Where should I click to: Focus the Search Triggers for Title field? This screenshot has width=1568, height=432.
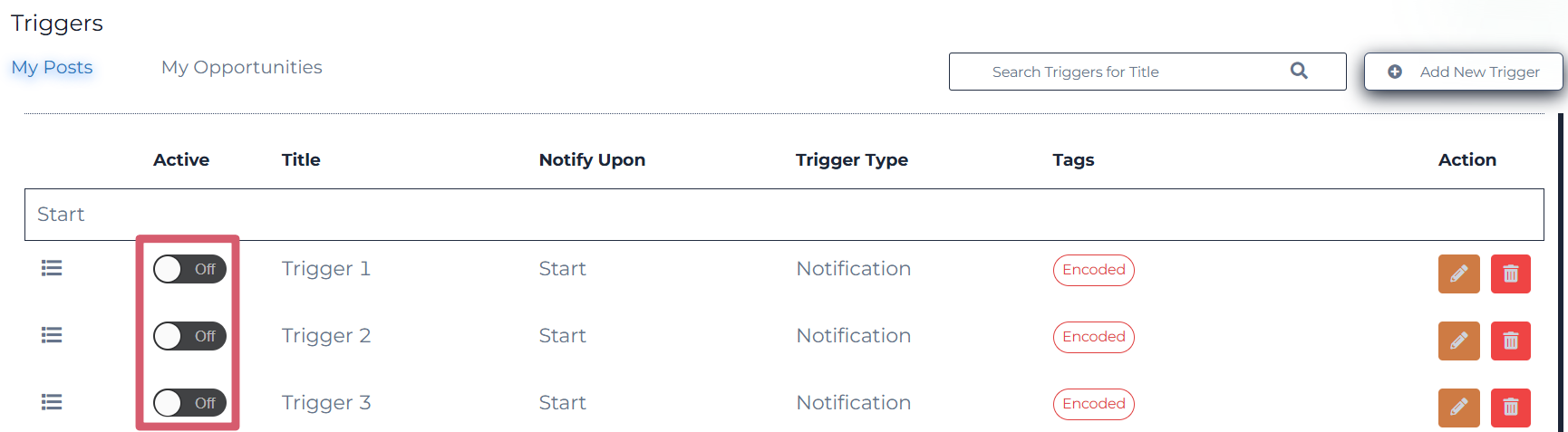[x=1147, y=72]
